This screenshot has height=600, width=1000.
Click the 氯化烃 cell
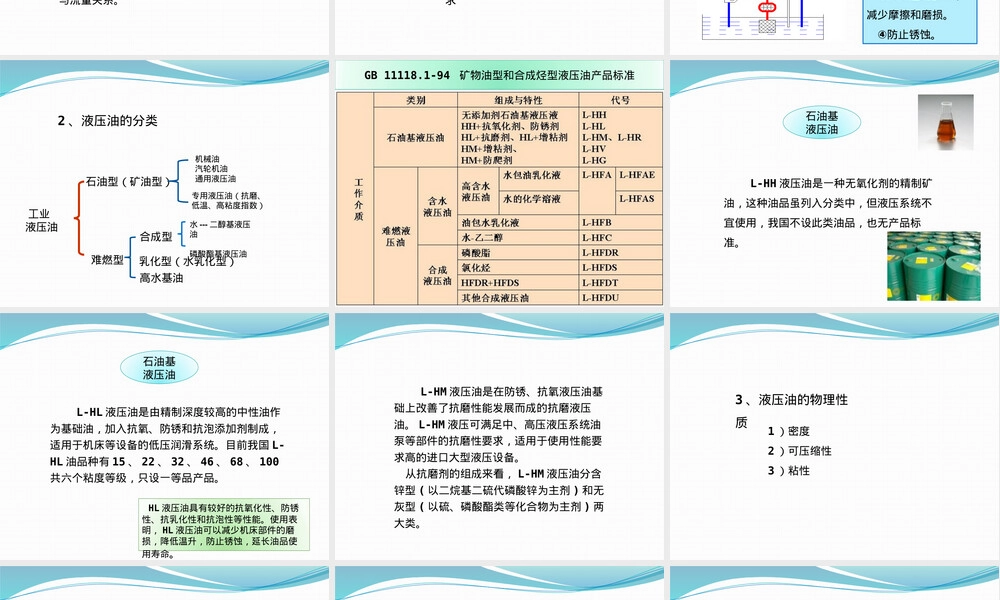(518, 268)
